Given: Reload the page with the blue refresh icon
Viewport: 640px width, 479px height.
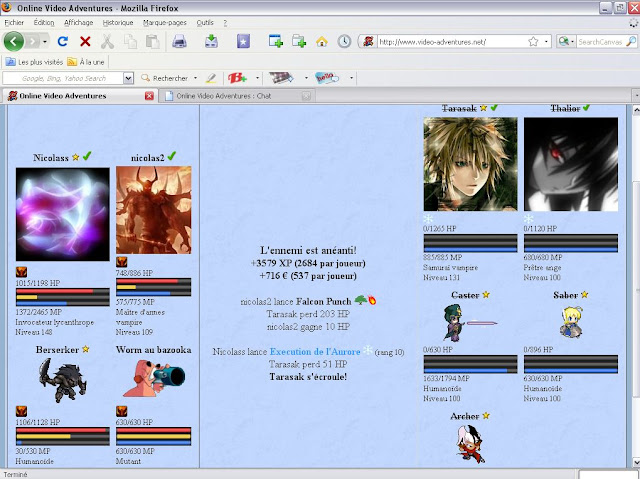Looking at the screenshot, I should point(62,42).
